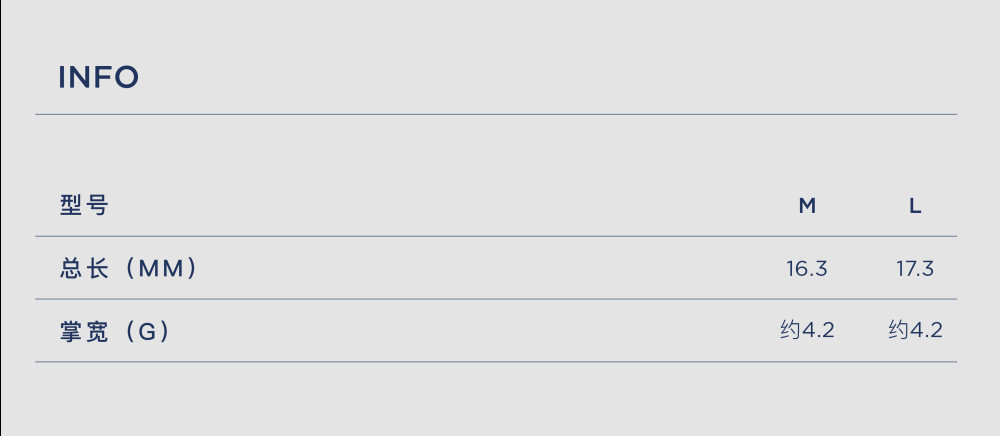1000x436 pixels.
Task: Click the 掌宽 row label text
Action: click(84, 331)
